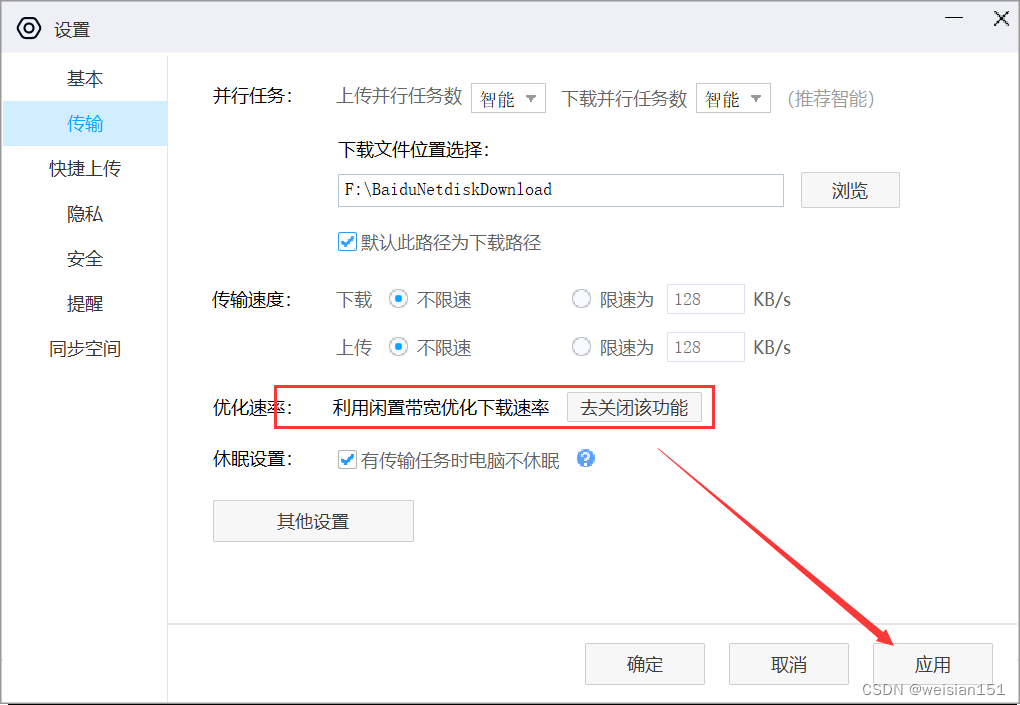Click the 应用 button
The width and height of the screenshot is (1020, 705).
click(x=933, y=664)
